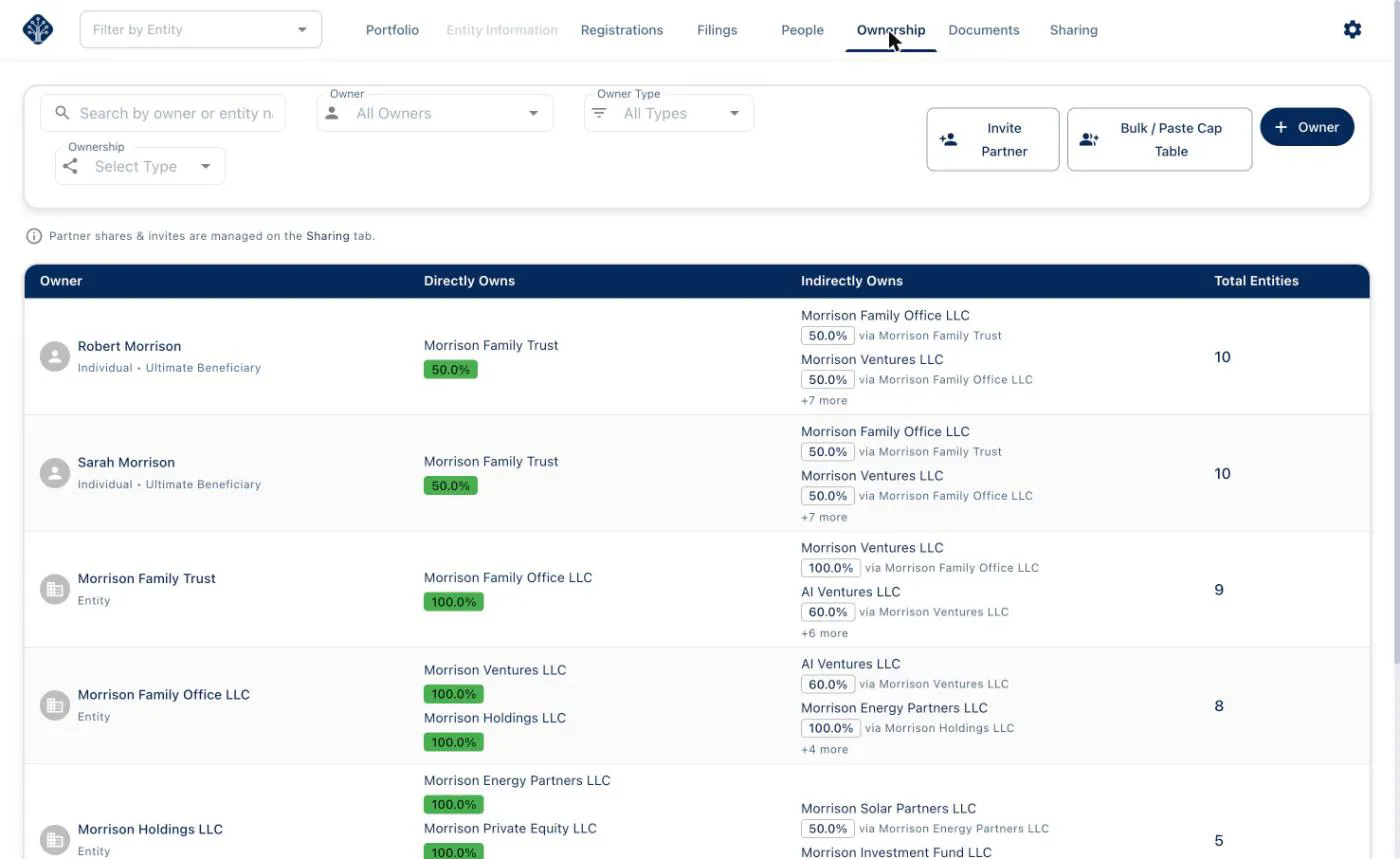Click the Bulk Paste Cap Table group-add icon
This screenshot has width=1400, height=859.
(1089, 140)
